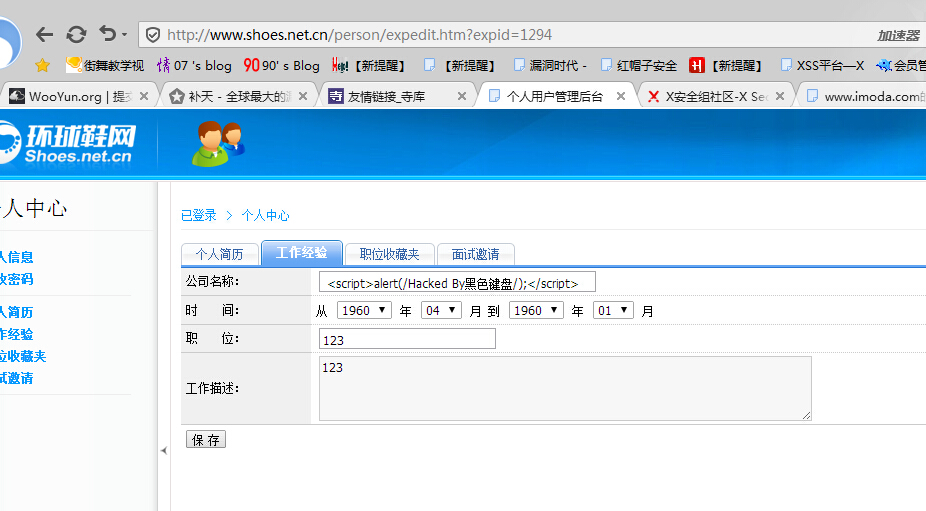This screenshot has height=511, width=926.
Task: Open the 漏洞时代 bookmark
Action: 550,65
